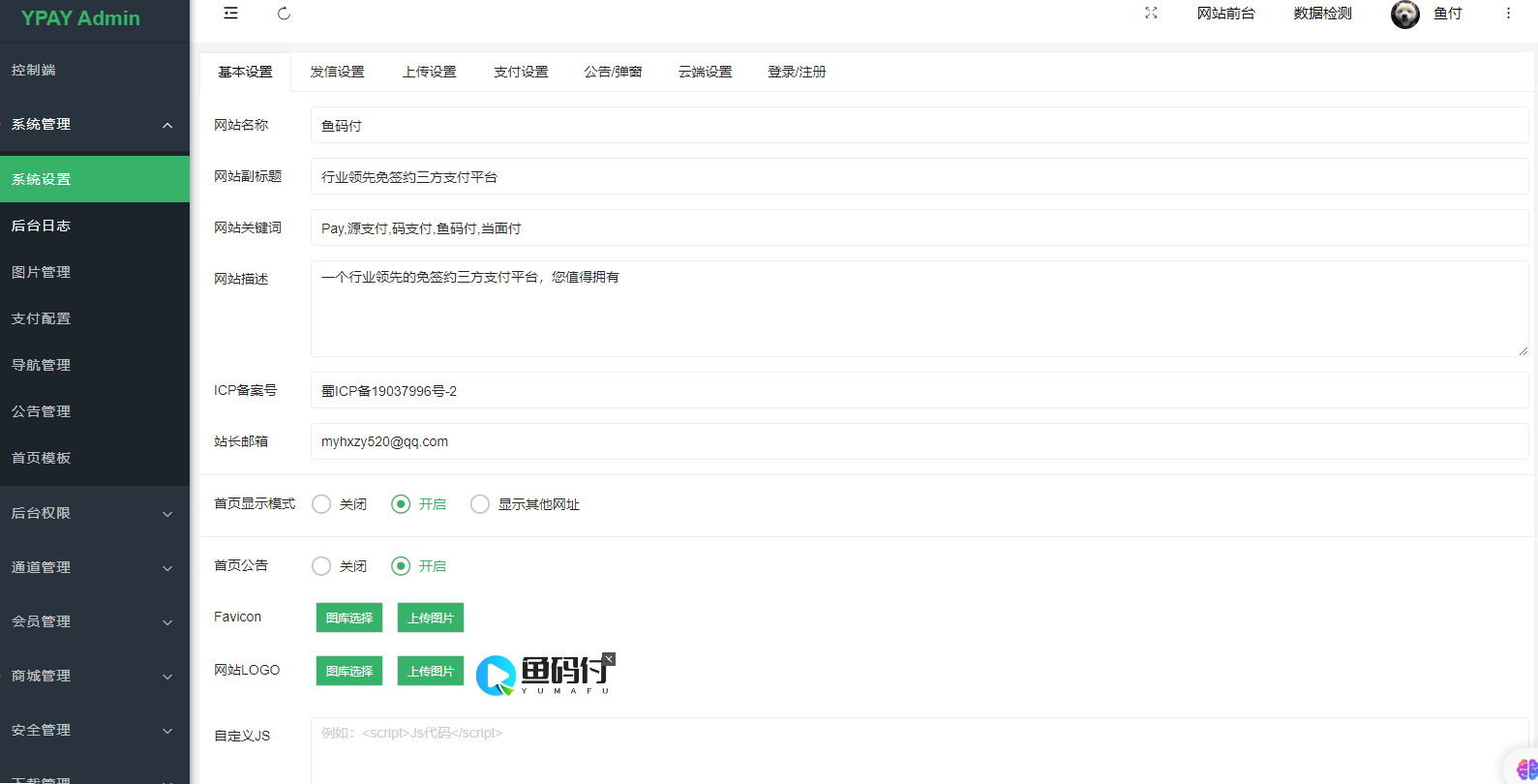Click the panda user avatar
The width and height of the screenshot is (1538, 784).
click(x=1404, y=15)
